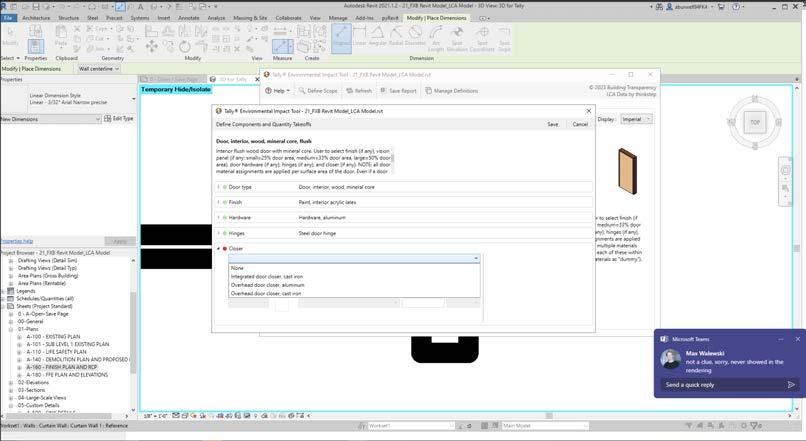The width and height of the screenshot is (806, 441).
Task: Click the Legends node in Project Browser
Action: click(x=26, y=291)
